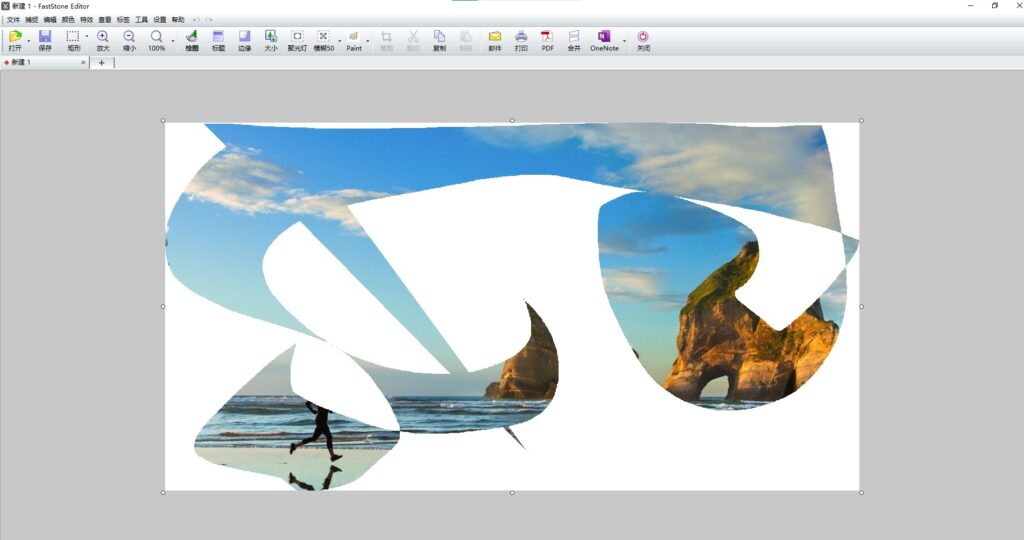Open the 标题 caption tool
The width and height of the screenshot is (1024, 540).
click(218, 40)
